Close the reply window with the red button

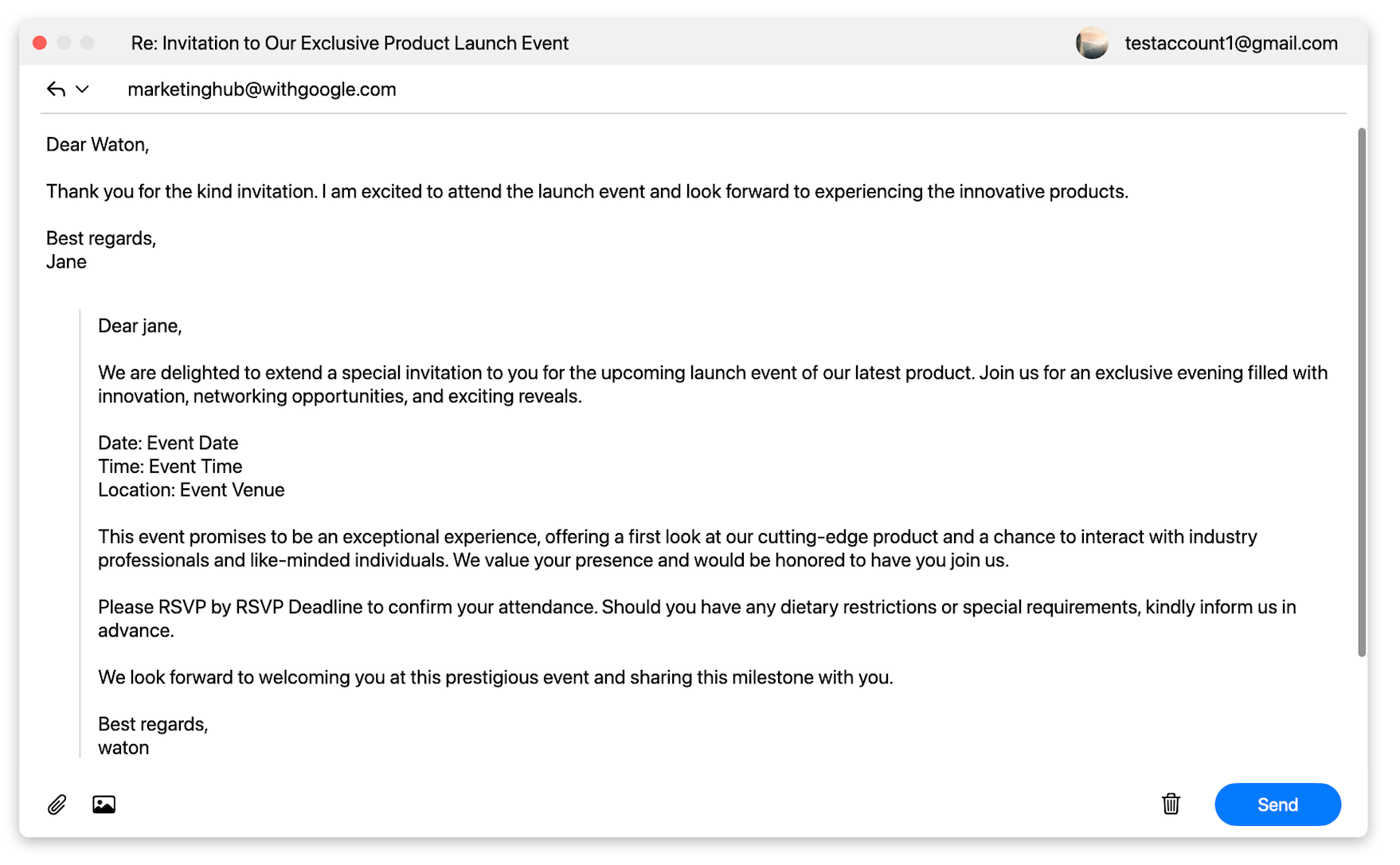pyautogui.click(x=40, y=43)
